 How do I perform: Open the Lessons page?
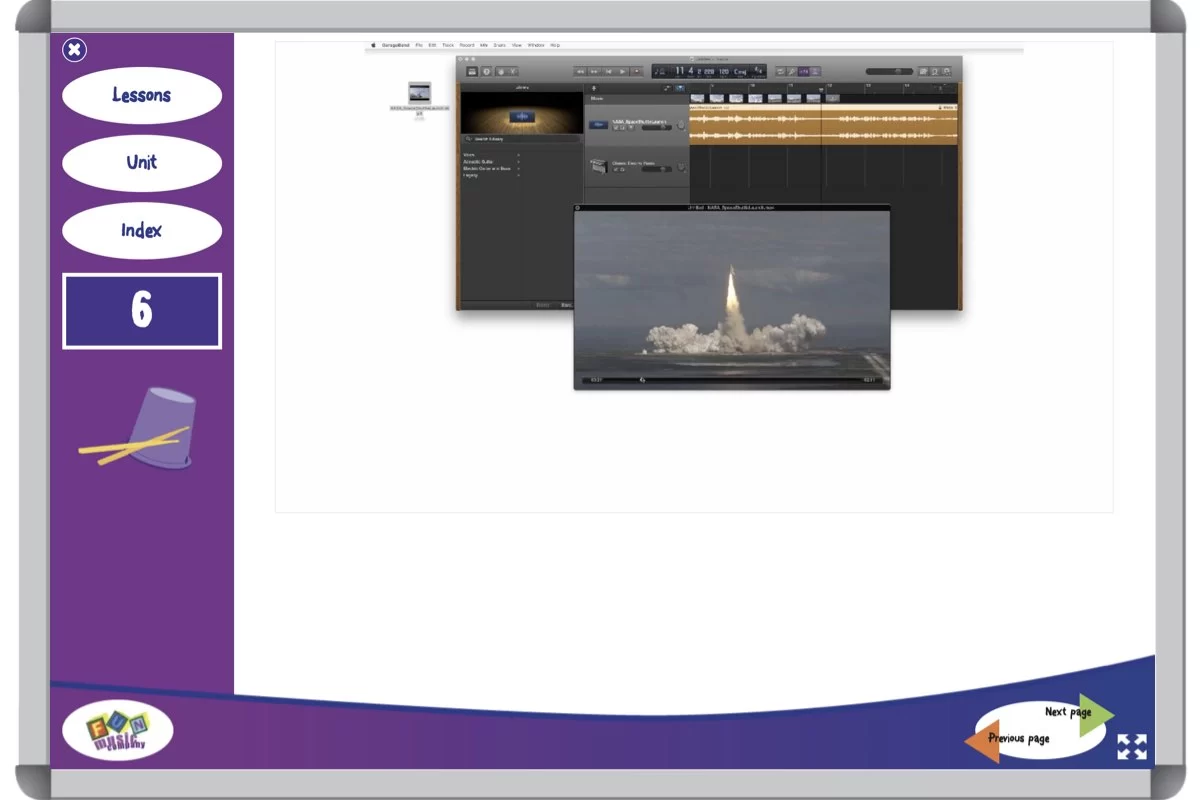click(x=141, y=95)
